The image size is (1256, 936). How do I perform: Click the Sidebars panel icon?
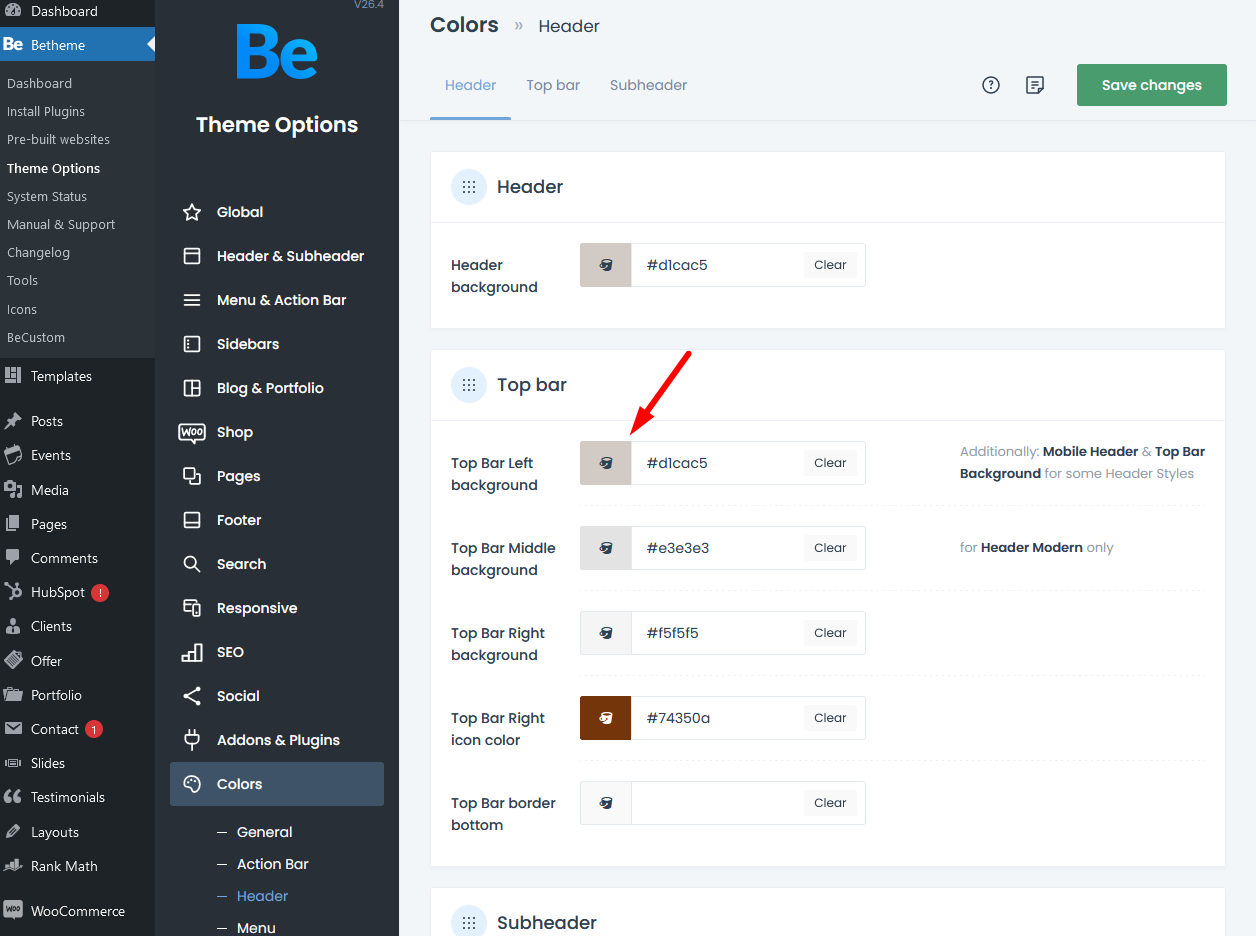click(192, 344)
